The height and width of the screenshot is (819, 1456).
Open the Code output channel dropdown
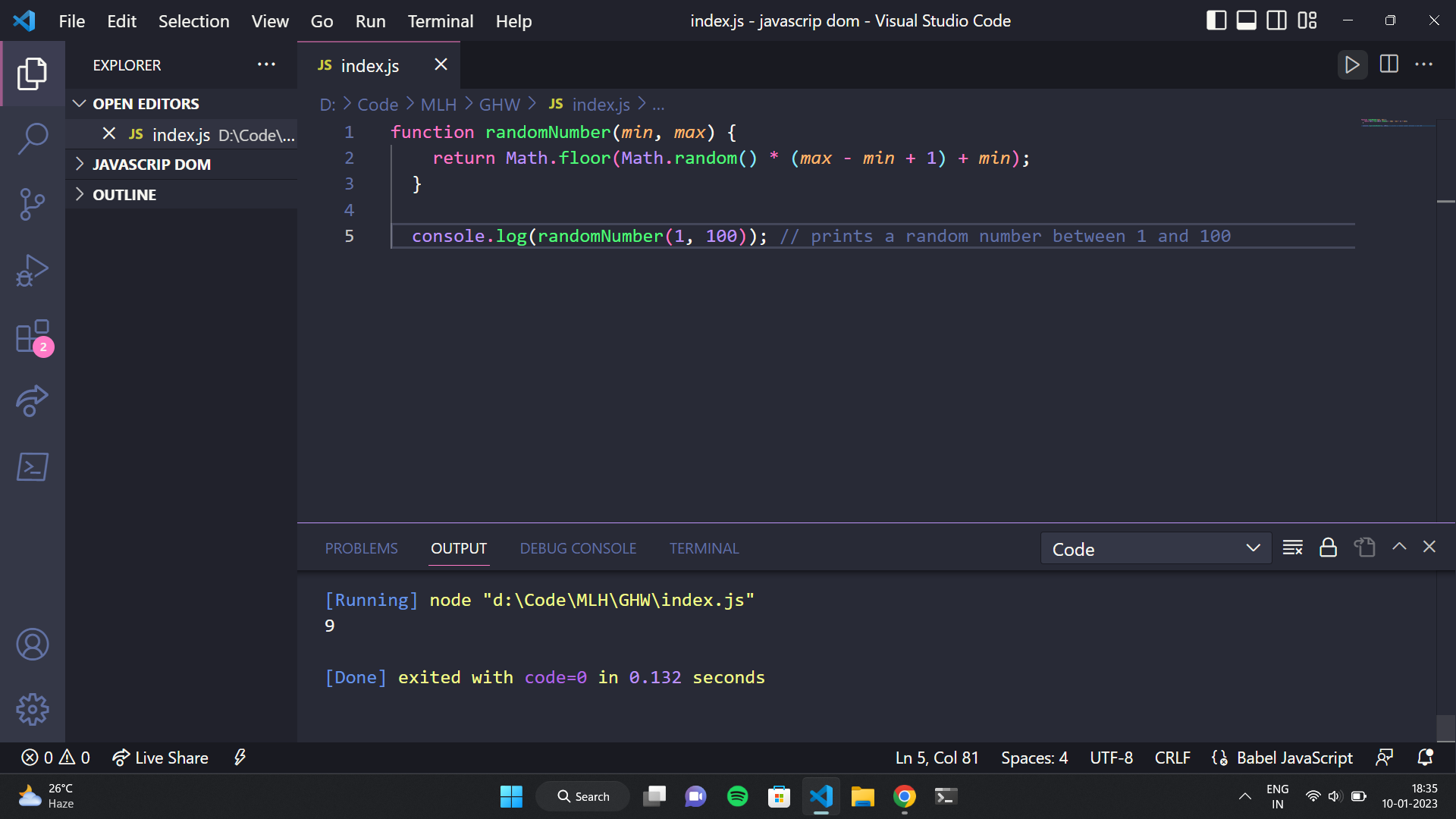point(1156,548)
